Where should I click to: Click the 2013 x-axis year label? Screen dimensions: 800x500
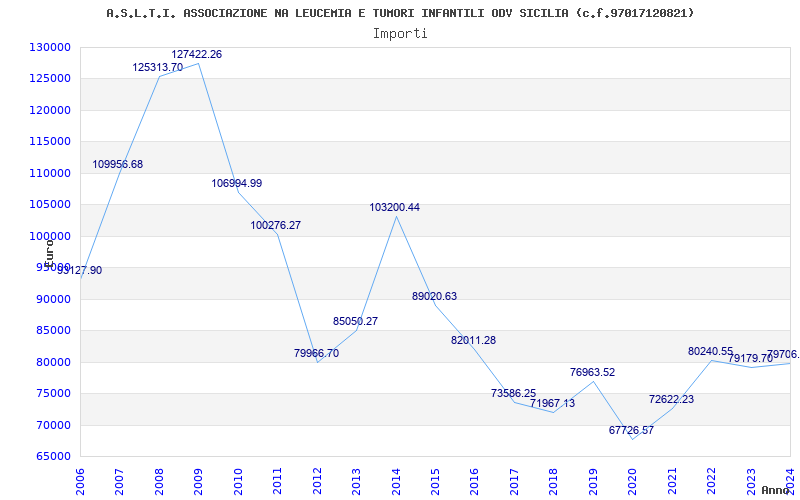coord(357,481)
